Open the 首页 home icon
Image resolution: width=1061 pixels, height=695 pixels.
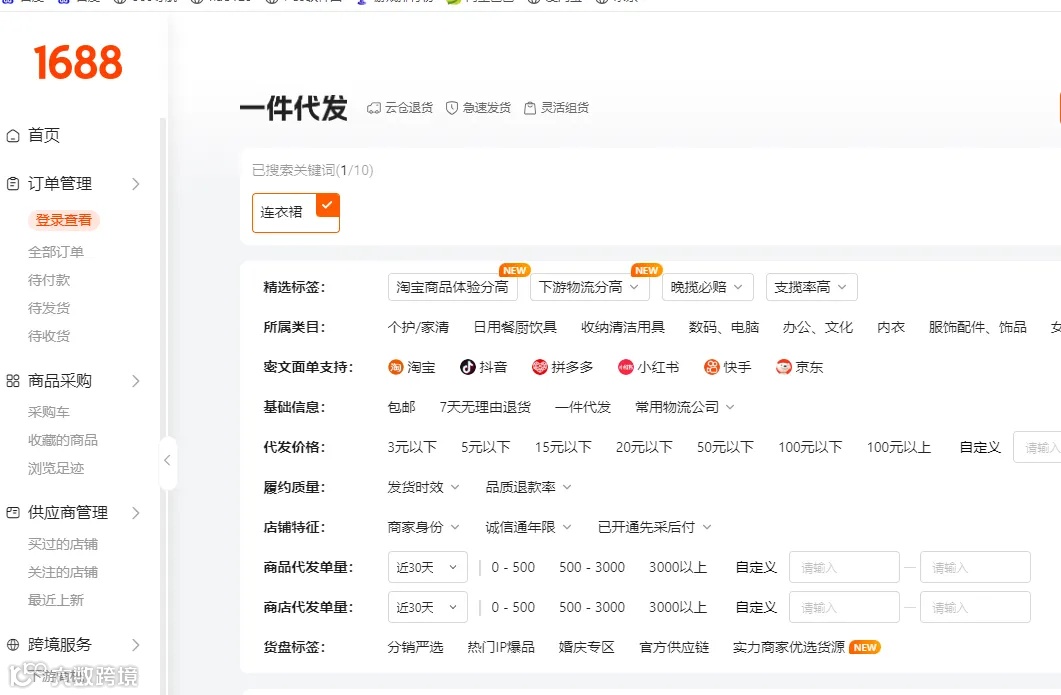[x=13, y=136]
